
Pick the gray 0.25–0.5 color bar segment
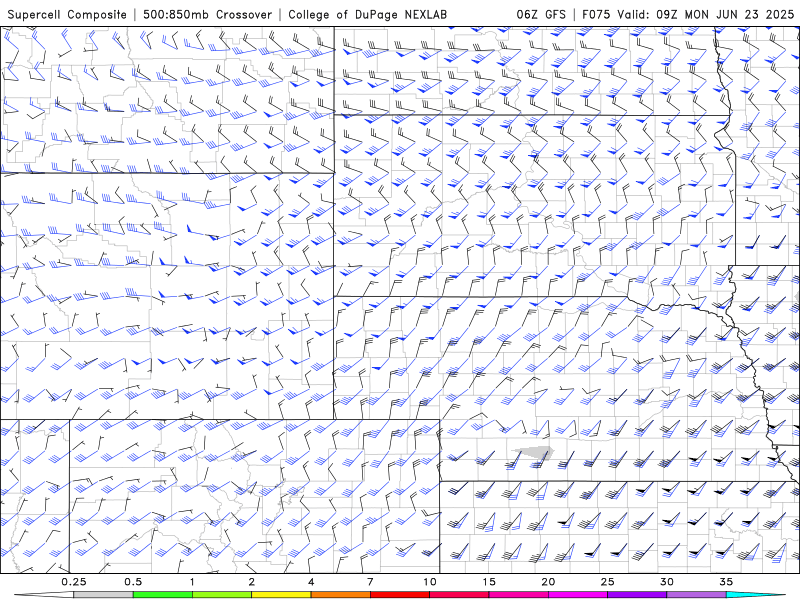tap(104, 595)
